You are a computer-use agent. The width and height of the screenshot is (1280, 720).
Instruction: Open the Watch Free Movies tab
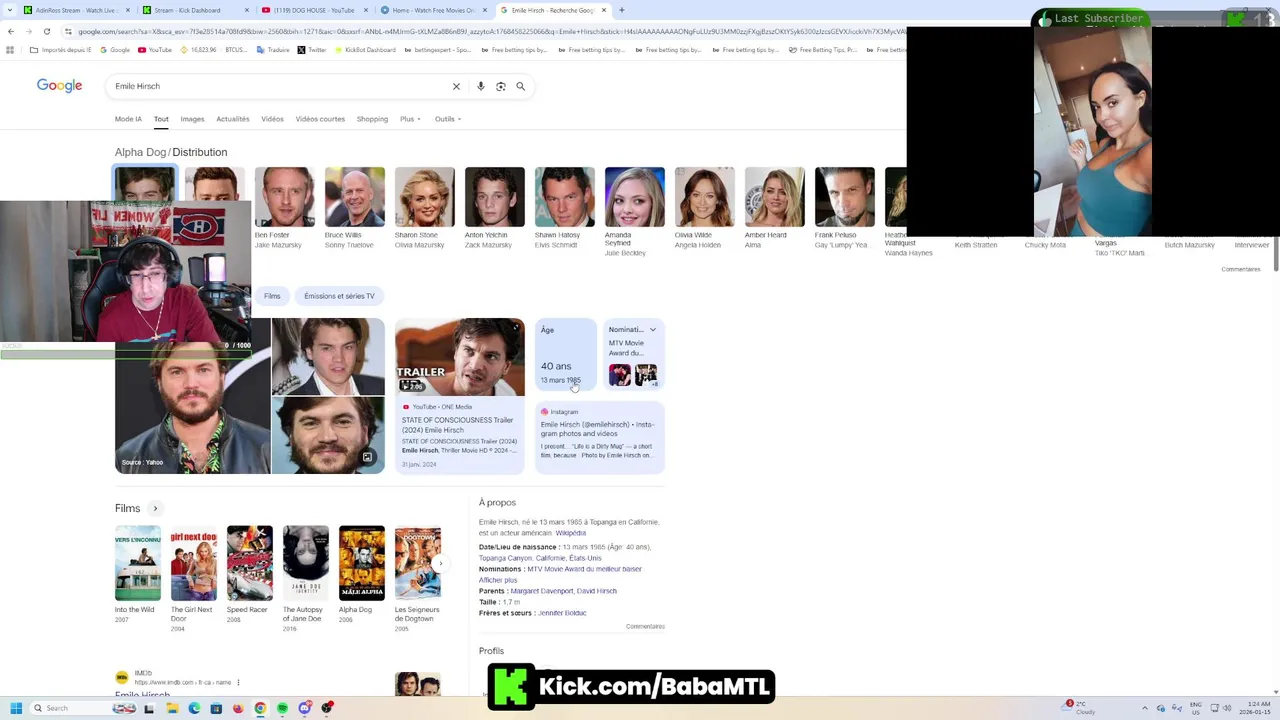(x=432, y=10)
